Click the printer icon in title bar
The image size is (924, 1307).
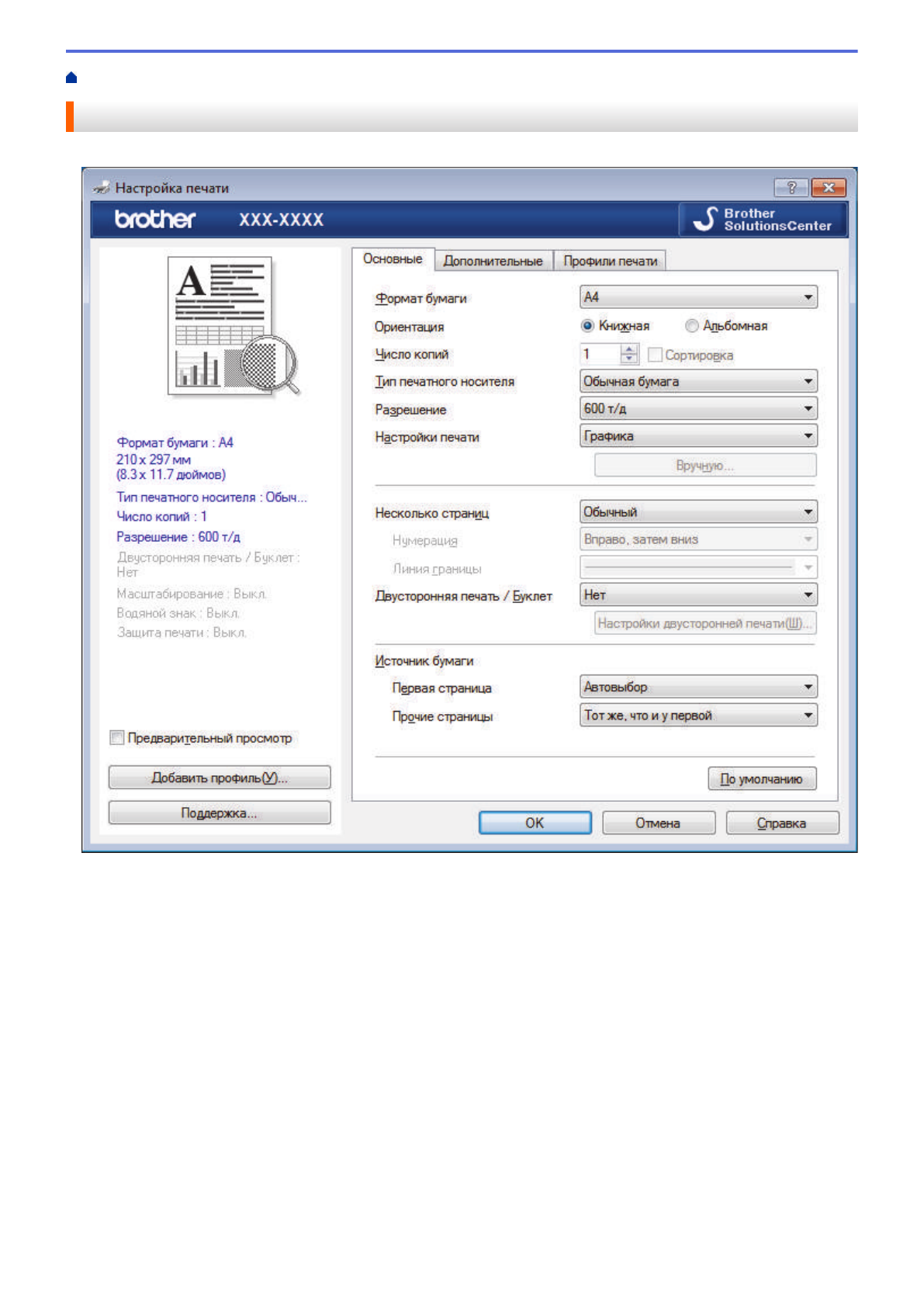coord(101,188)
